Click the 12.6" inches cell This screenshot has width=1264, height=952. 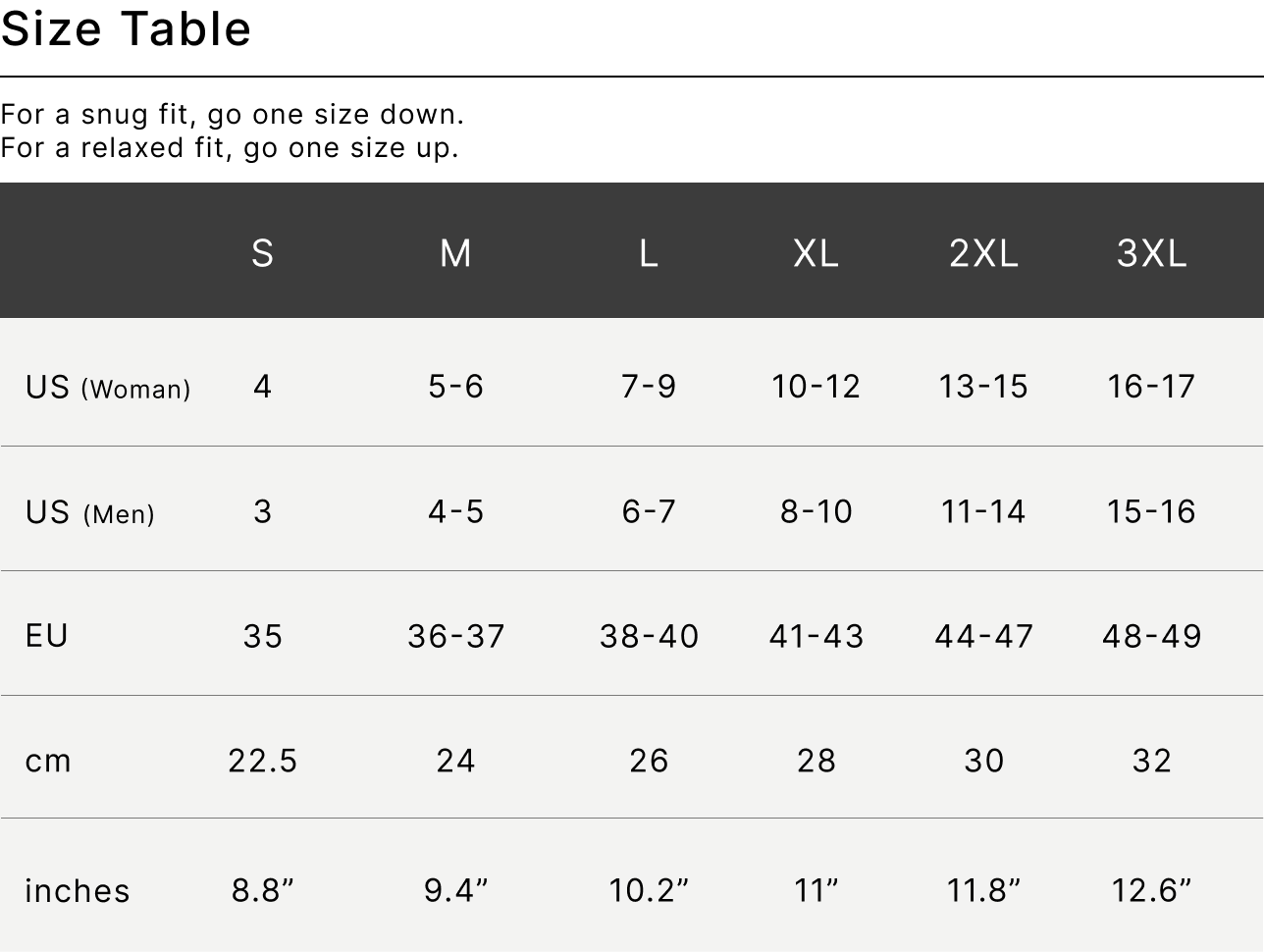tap(1152, 890)
